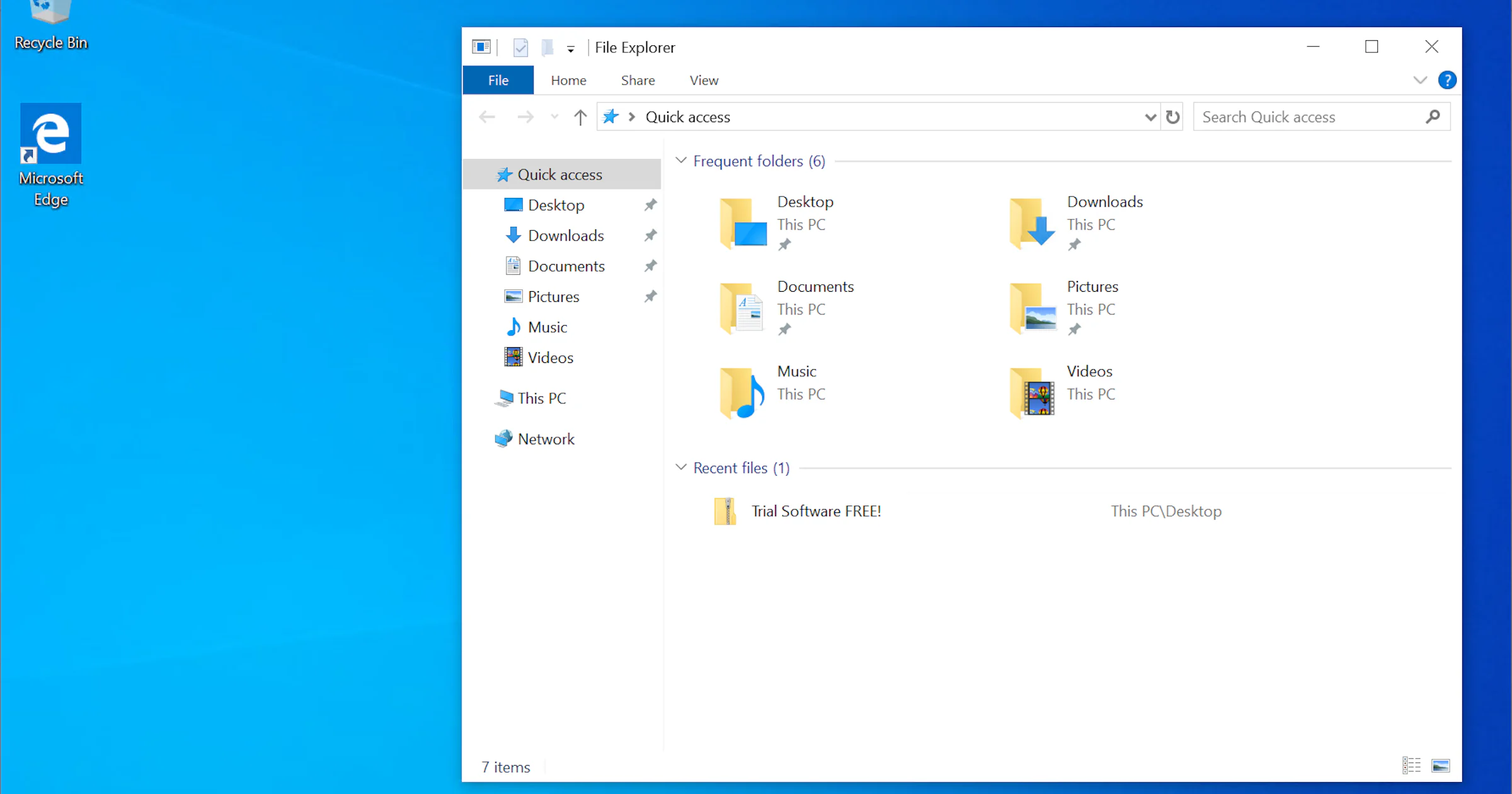Close the File Explorer window
The image size is (1512, 794).
1431,47
